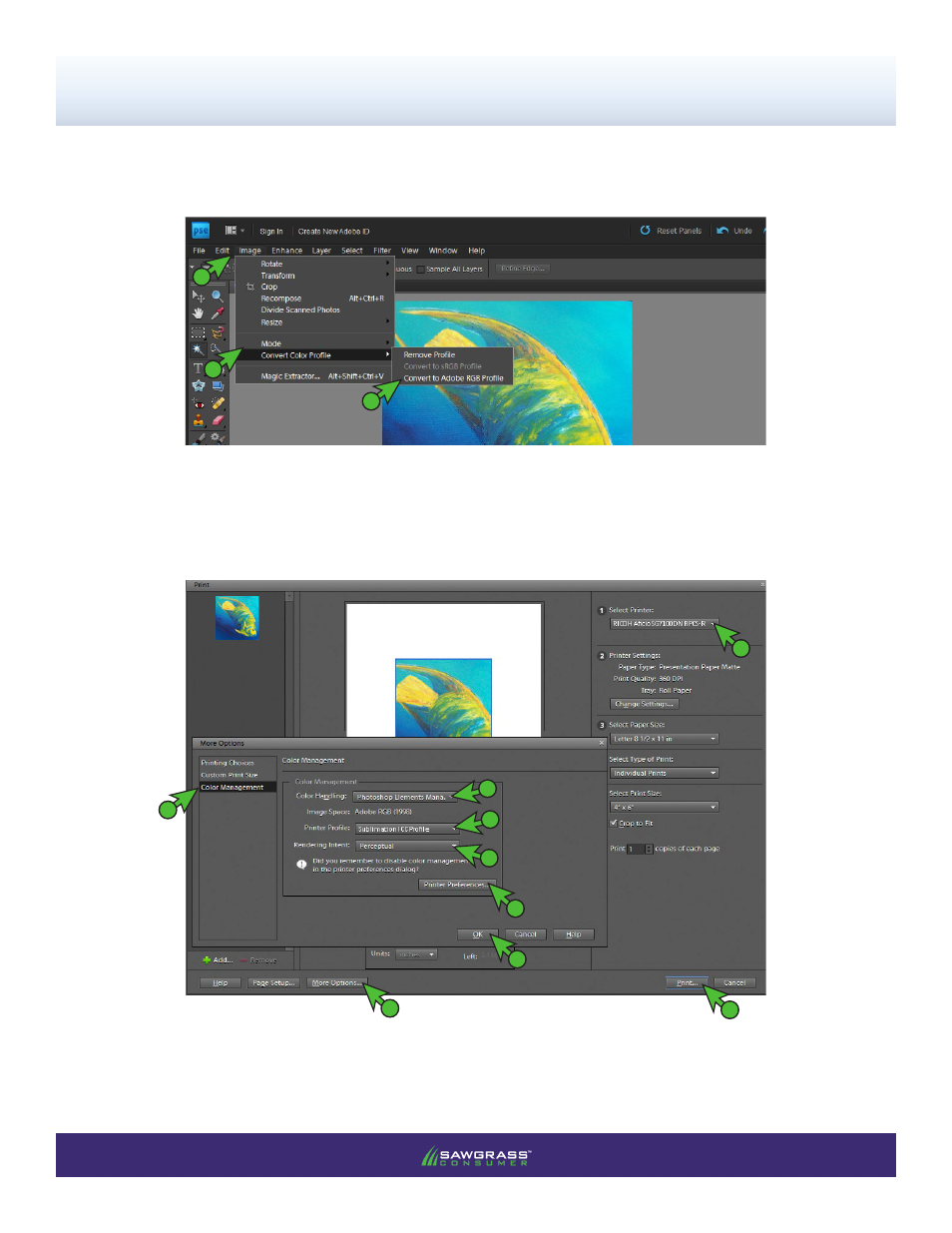This screenshot has height=1233, width=952.
Task: Select the Red Eye Removal tool
Action: [x=199, y=403]
